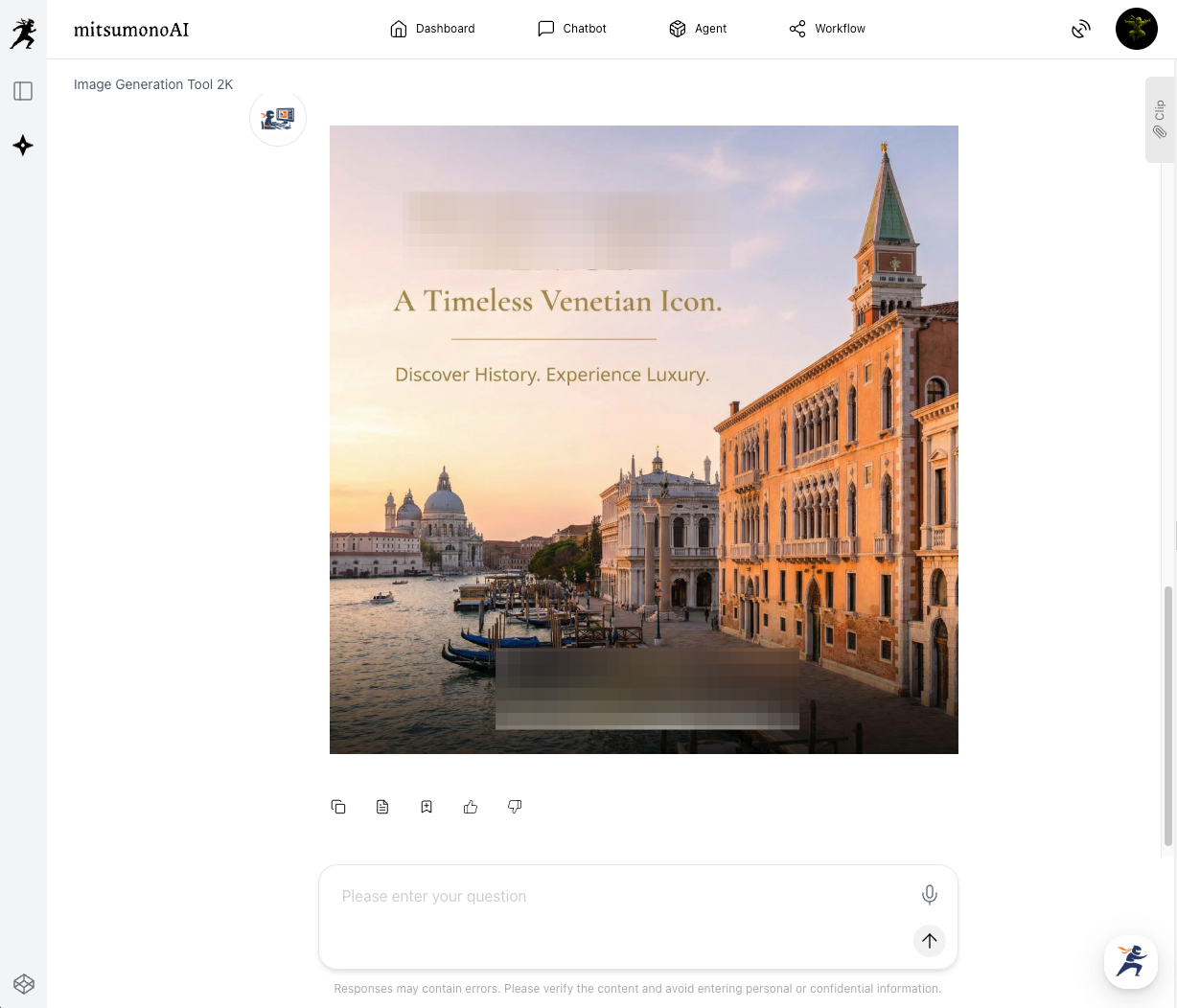Viewport: 1177px width, 1008px height.
Task: Expand the Clip side panel
Action: [1160, 120]
